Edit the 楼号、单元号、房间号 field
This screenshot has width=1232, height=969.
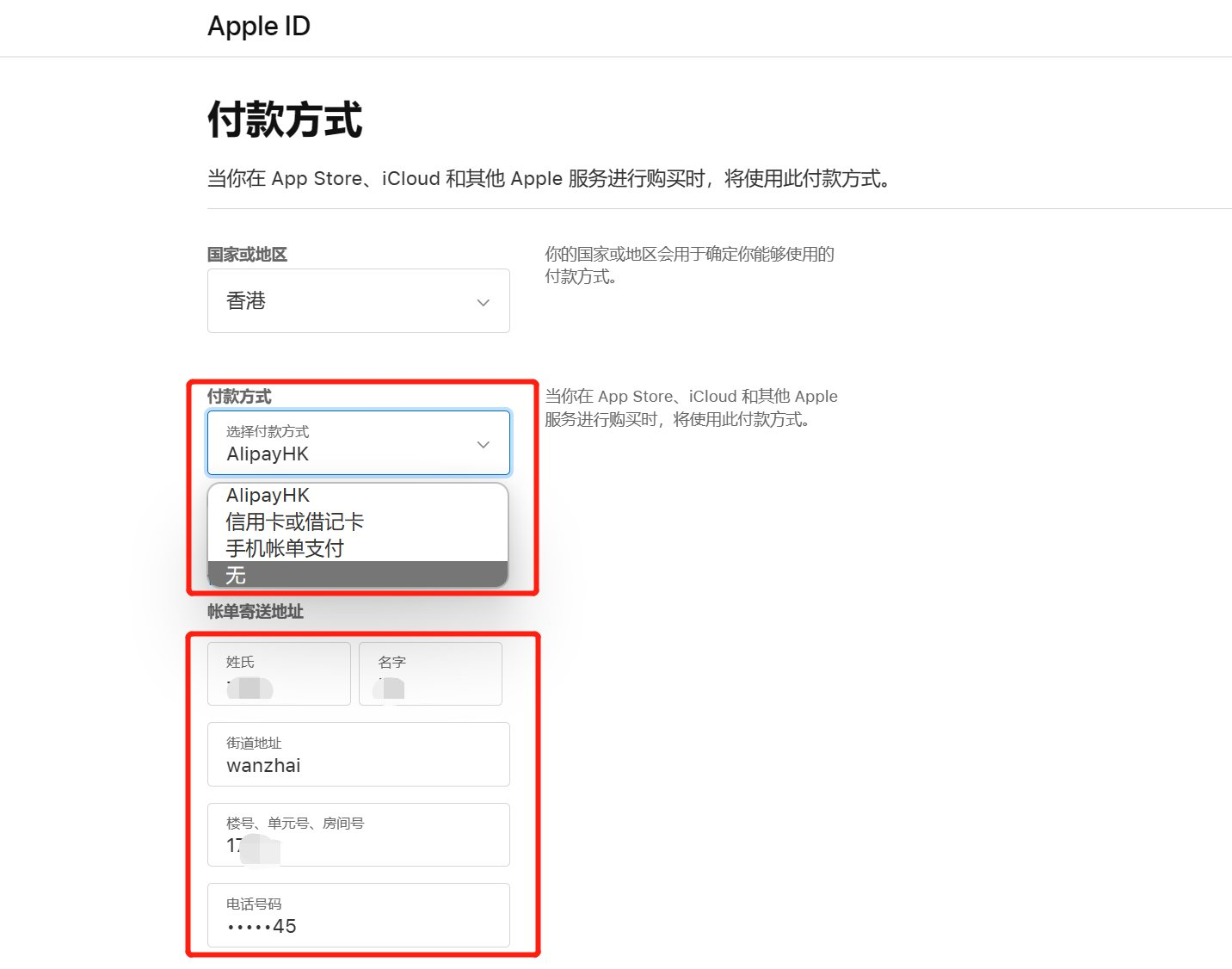click(x=358, y=835)
